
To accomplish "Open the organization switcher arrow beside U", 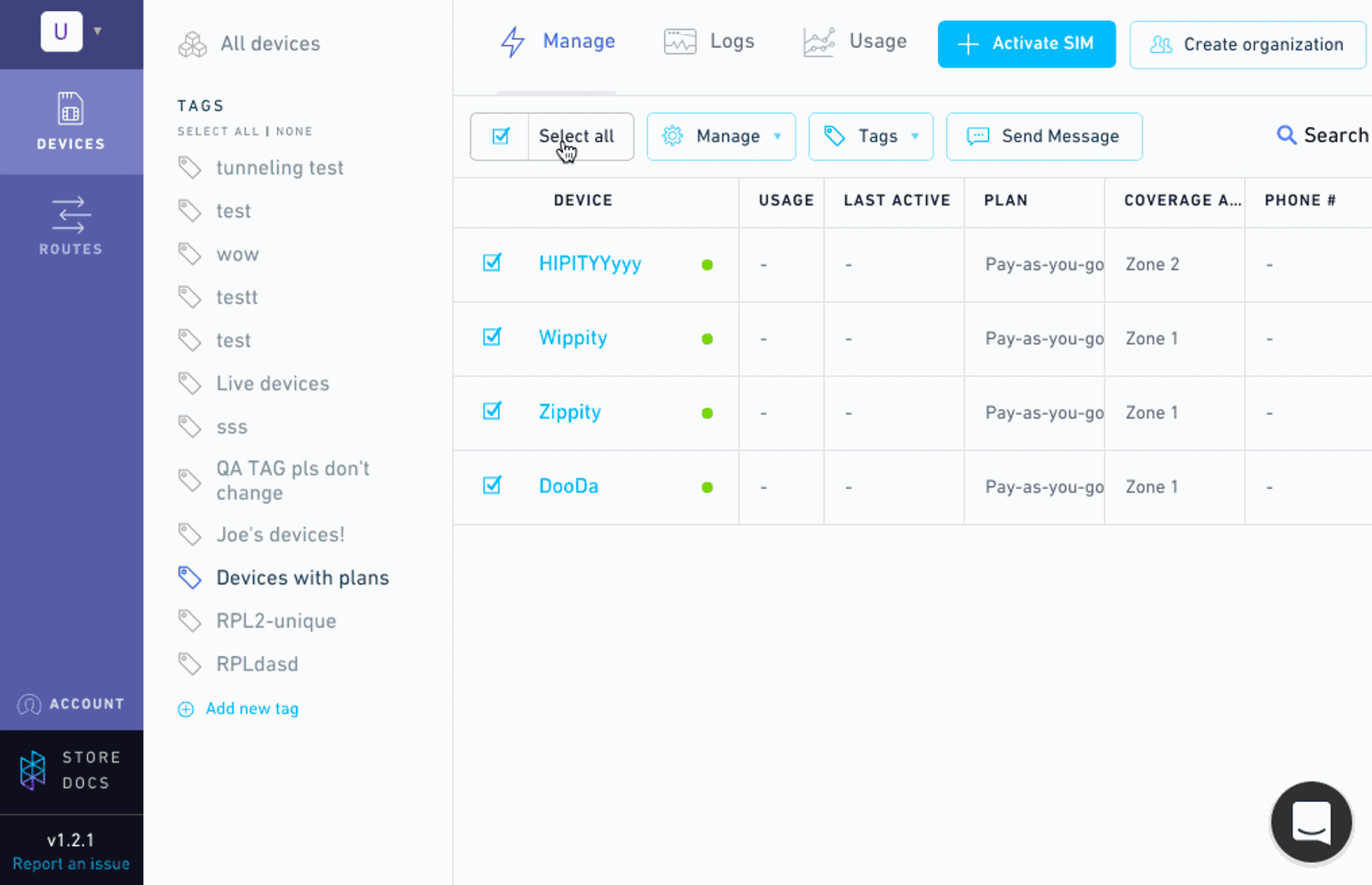I will [98, 31].
